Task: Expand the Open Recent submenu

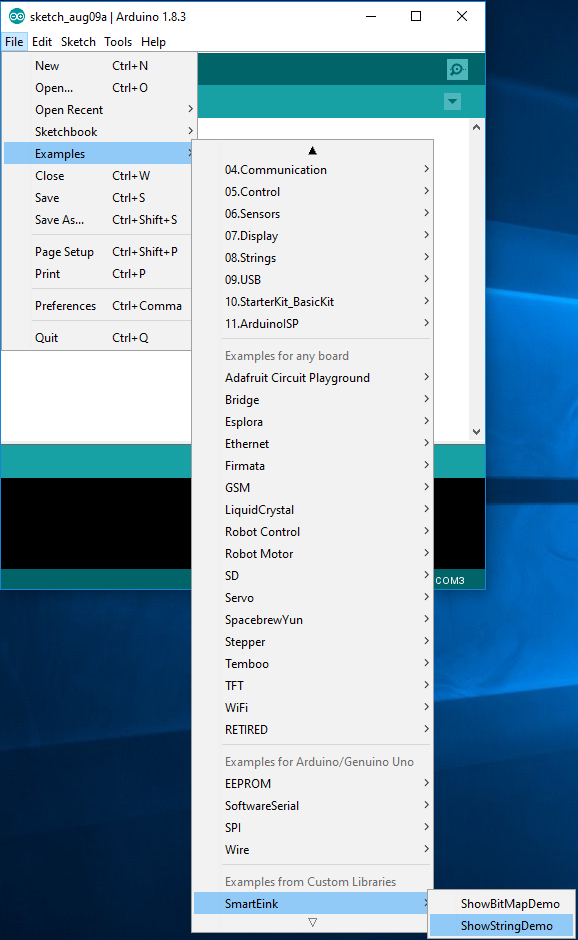Action: (x=100, y=110)
